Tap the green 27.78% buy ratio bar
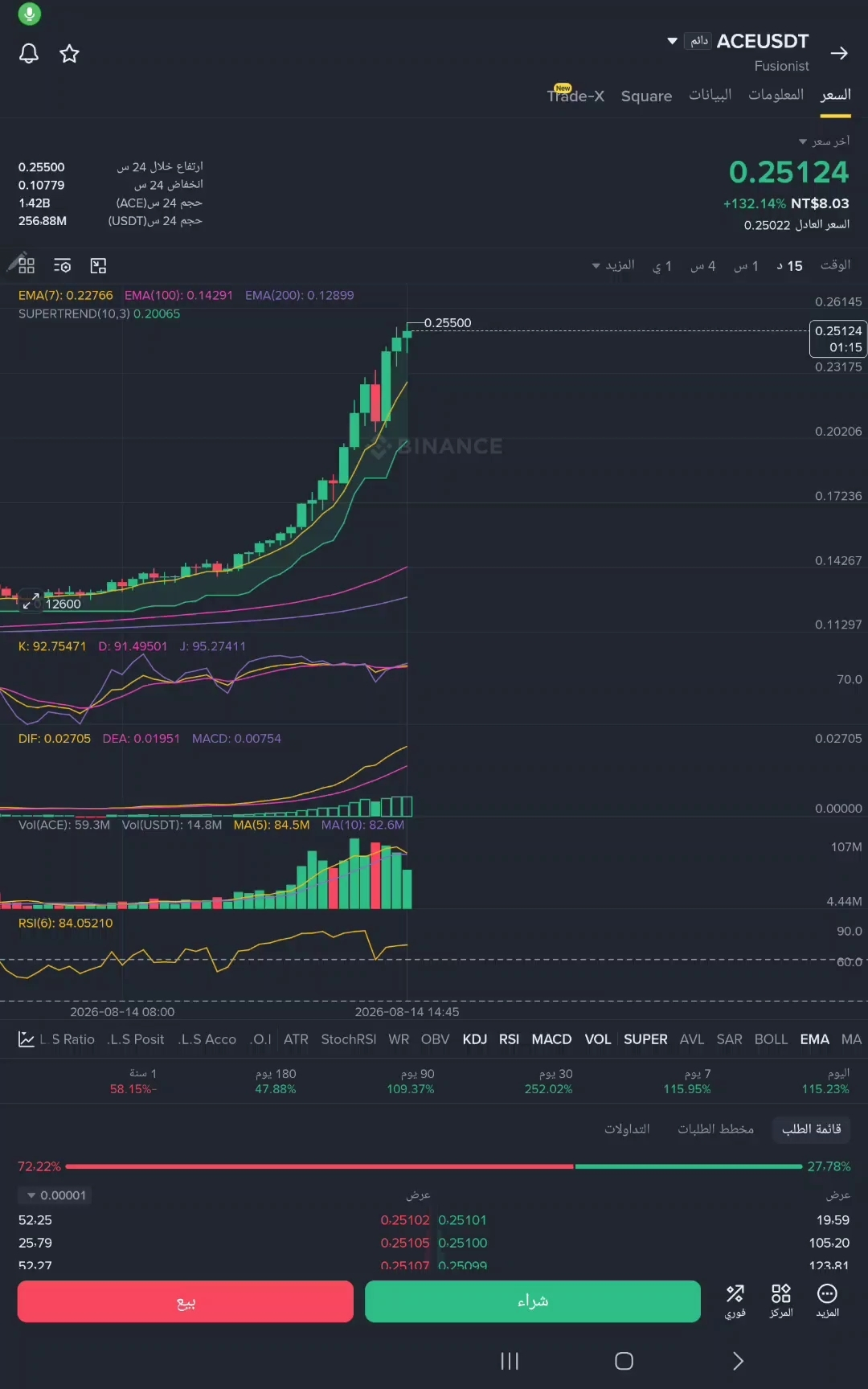 click(688, 1166)
